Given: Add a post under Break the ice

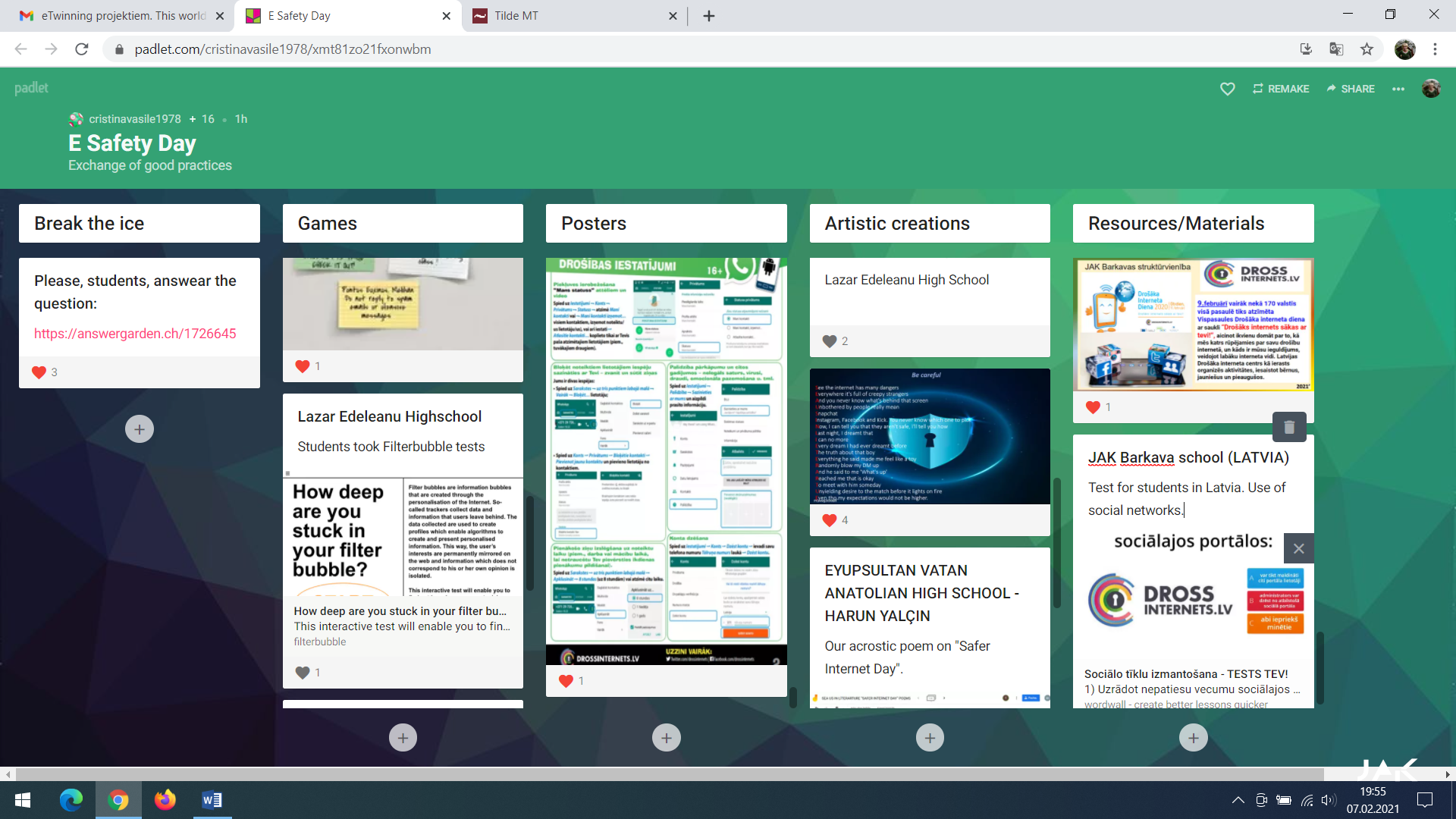Looking at the screenshot, I should (139, 429).
